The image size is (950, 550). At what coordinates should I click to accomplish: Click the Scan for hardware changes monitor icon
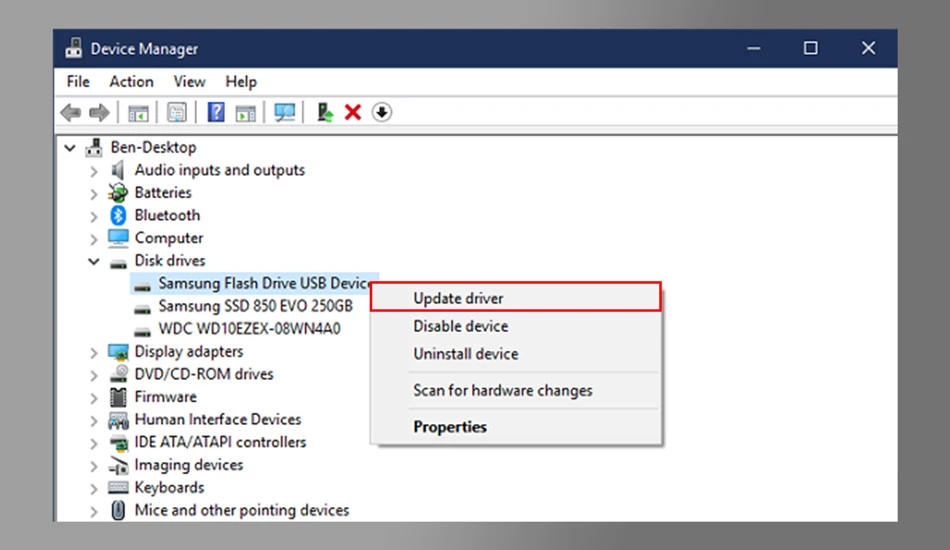[284, 113]
